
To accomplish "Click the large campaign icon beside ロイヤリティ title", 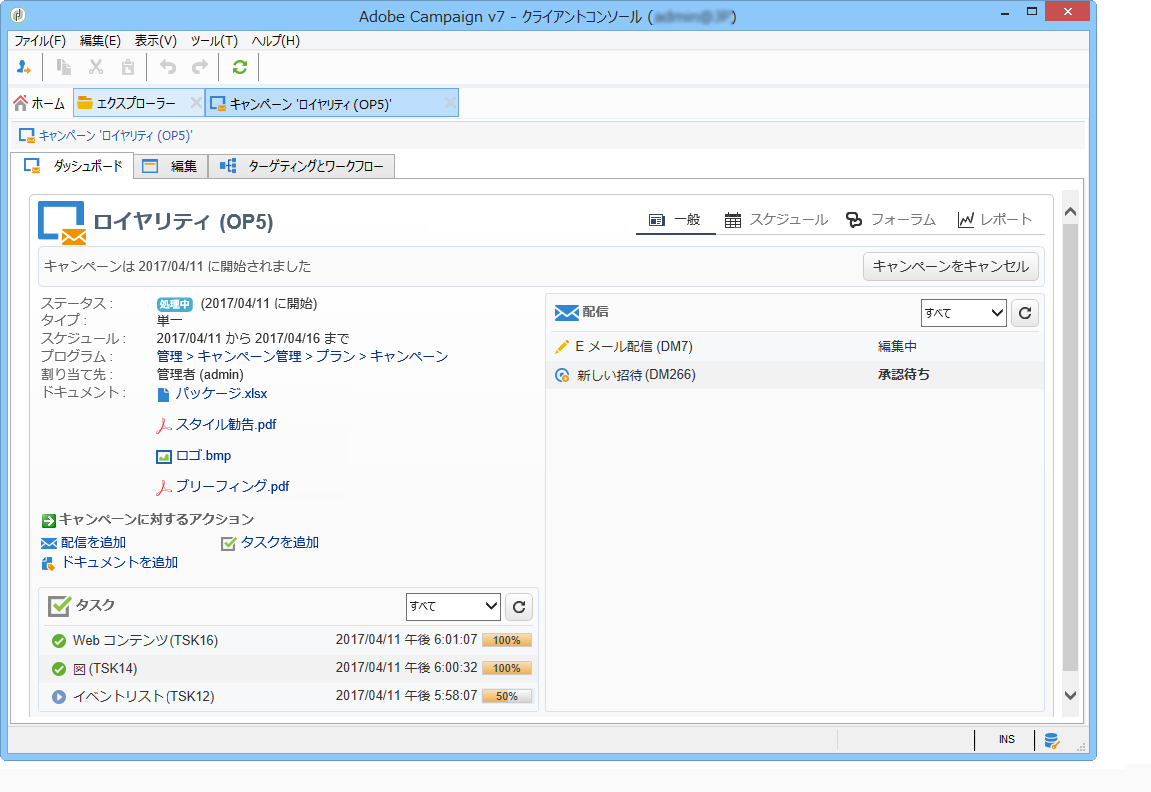I will [x=62, y=222].
